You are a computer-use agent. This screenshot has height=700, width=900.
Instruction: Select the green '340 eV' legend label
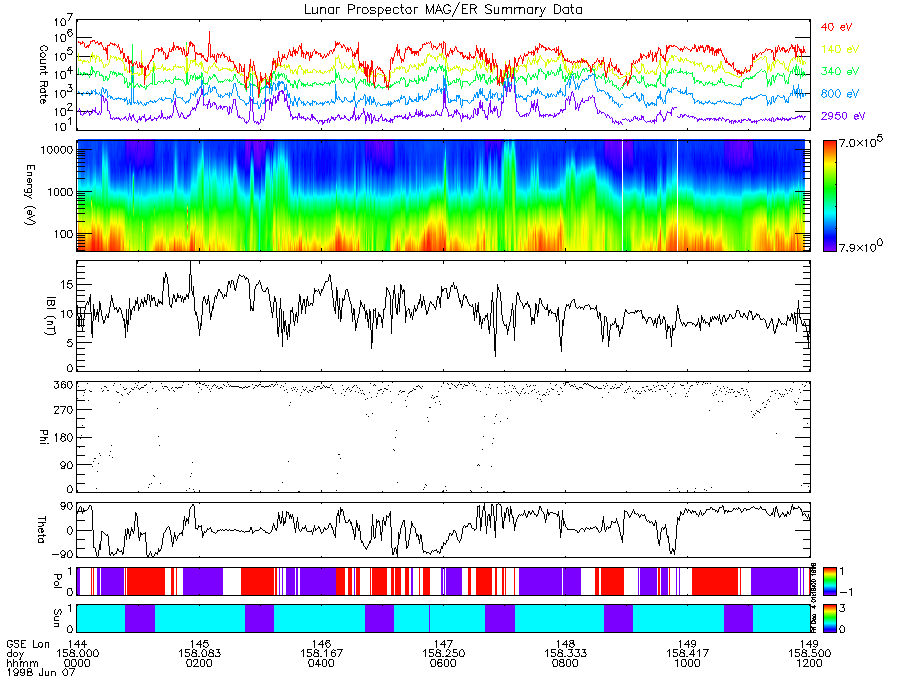839,71
